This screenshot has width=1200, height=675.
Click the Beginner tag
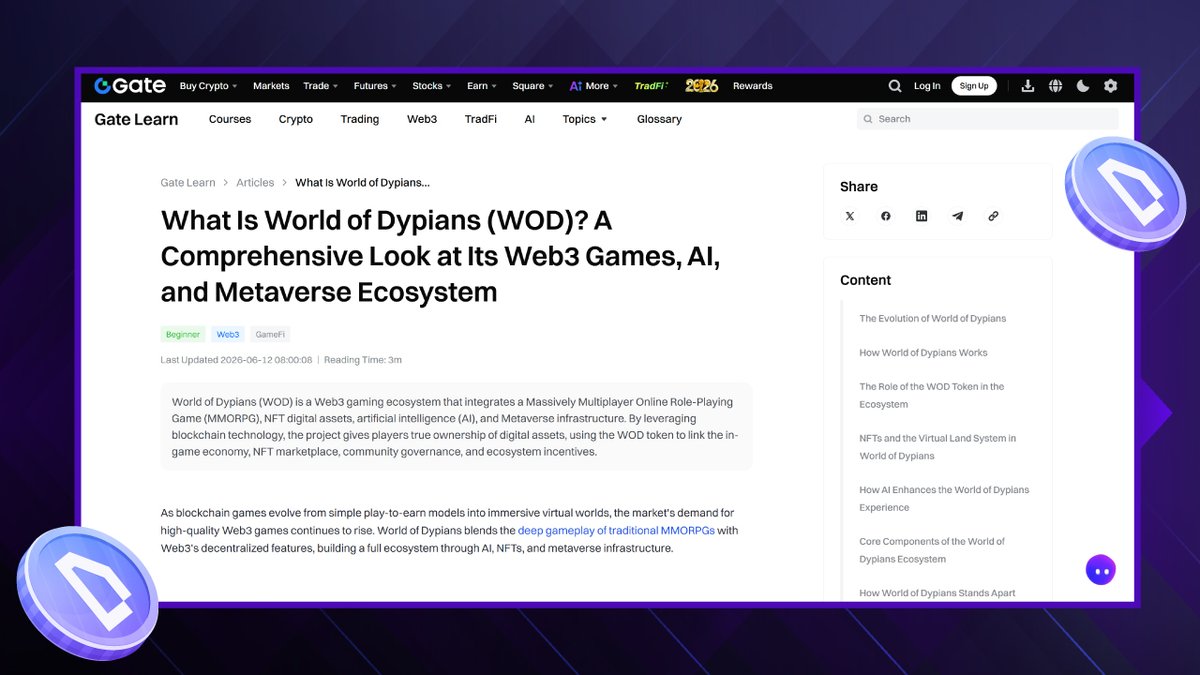click(x=183, y=335)
